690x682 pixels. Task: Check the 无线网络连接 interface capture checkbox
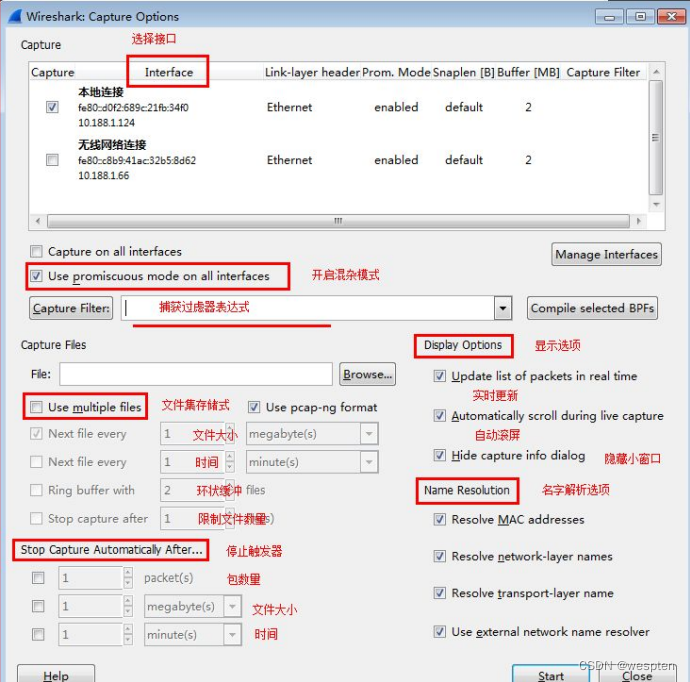click(x=52, y=159)
